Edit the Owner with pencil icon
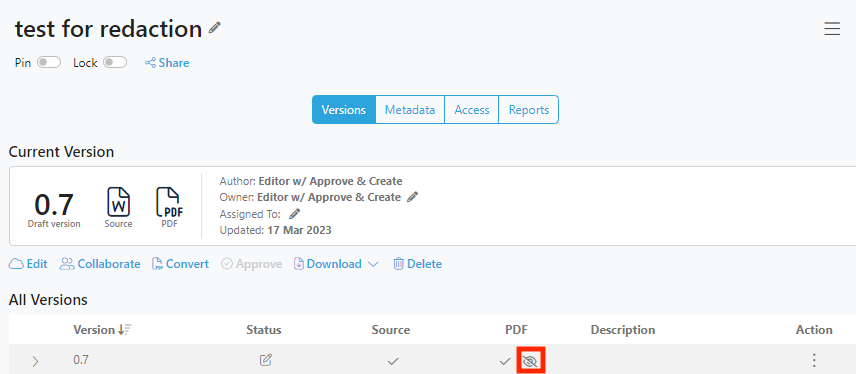Screen dimensions: 856x374 coord(413,197)
